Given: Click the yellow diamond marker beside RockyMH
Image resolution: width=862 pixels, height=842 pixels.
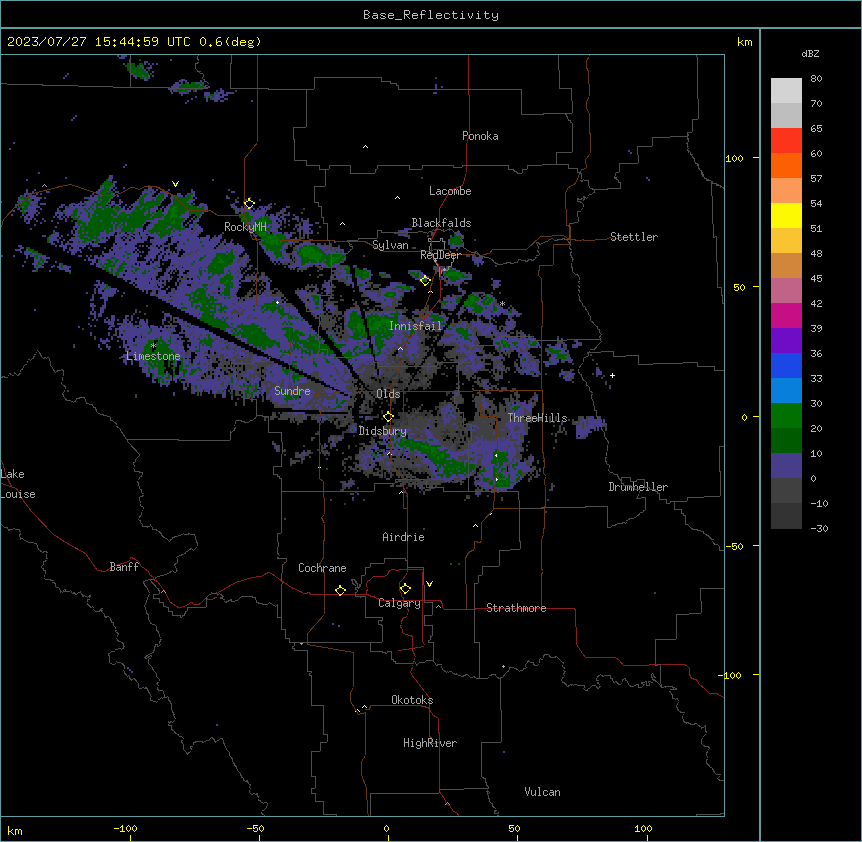Looking at the screenshot, I should click(x=249, y=204).
